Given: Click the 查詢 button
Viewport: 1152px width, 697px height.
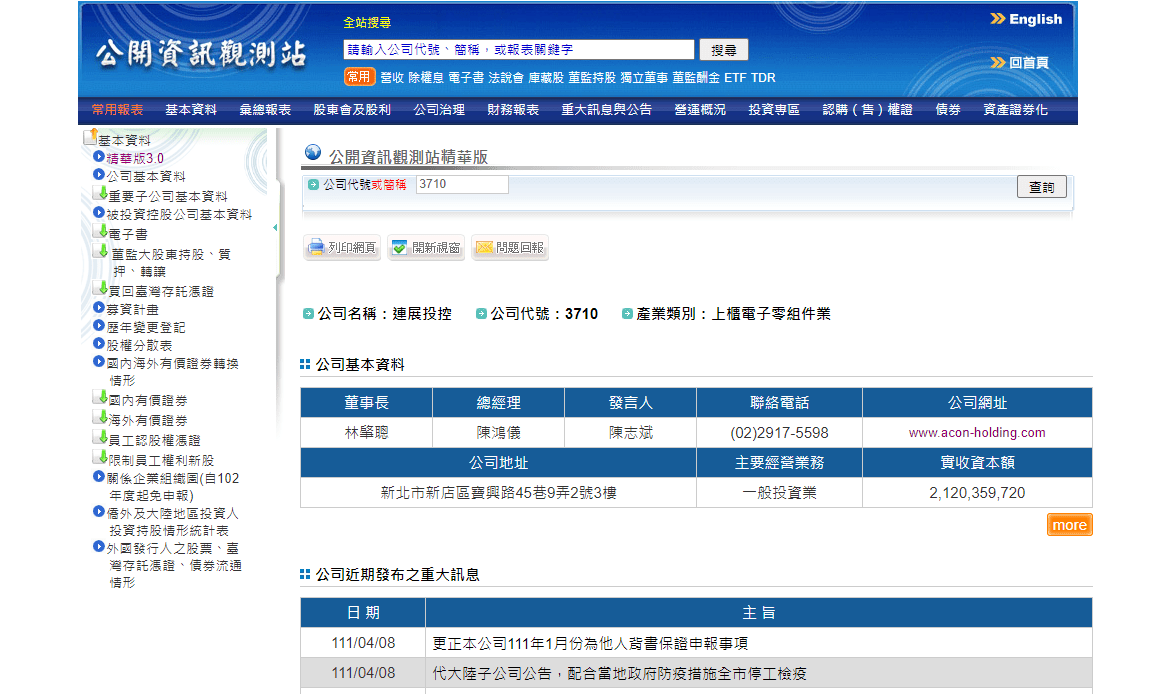Looking at the screenshot, I should [x=1041, y=187].
